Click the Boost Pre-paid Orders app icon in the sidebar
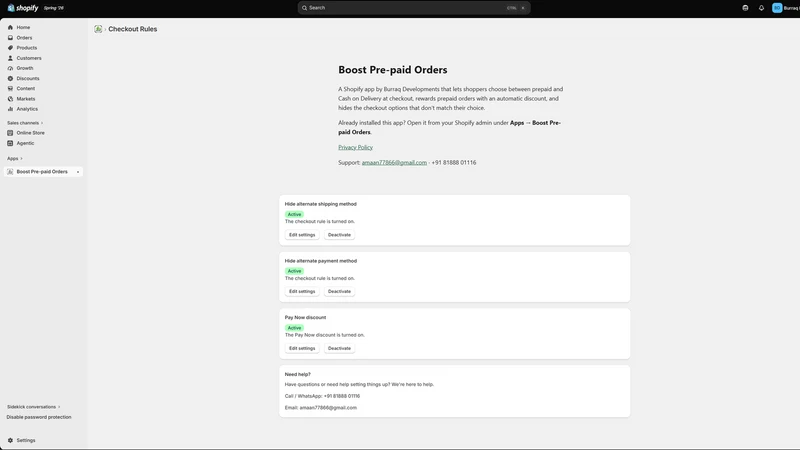The image size is (800, 450). [x=10, y=172]
